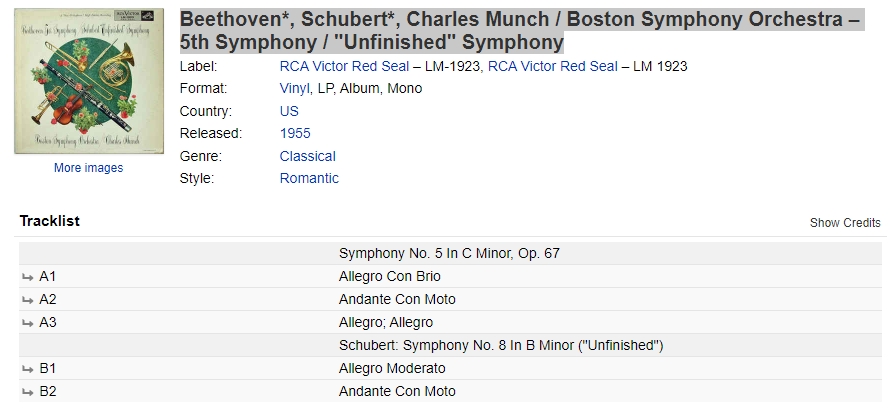Select the Allegro Moderato track title
Viewport: 891px width, 414px height.
[x=392, y=369]
